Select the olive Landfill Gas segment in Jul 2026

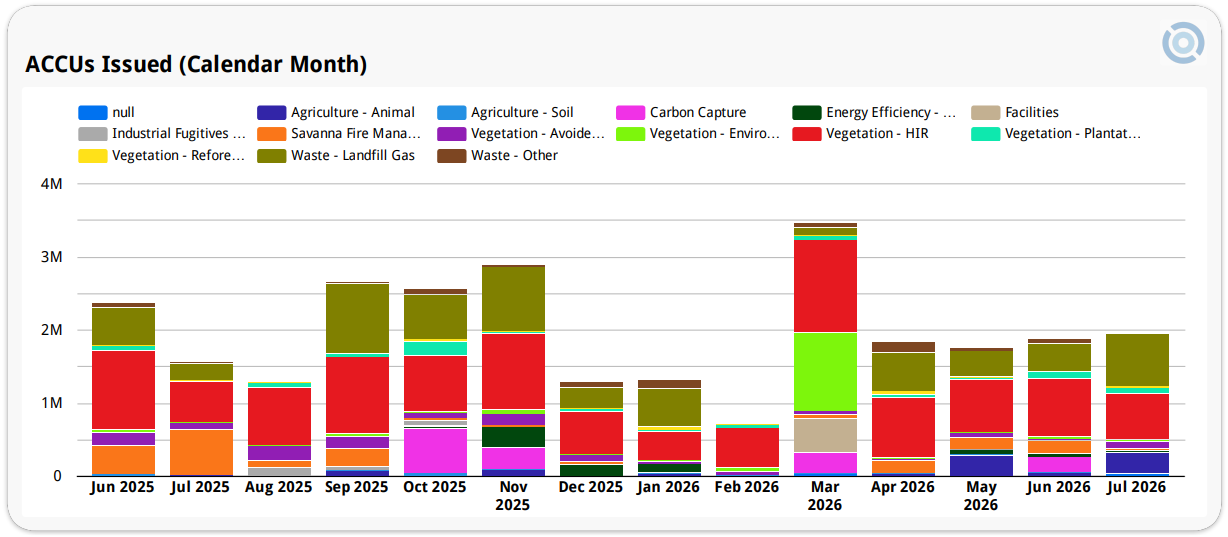pos(1137,360)
